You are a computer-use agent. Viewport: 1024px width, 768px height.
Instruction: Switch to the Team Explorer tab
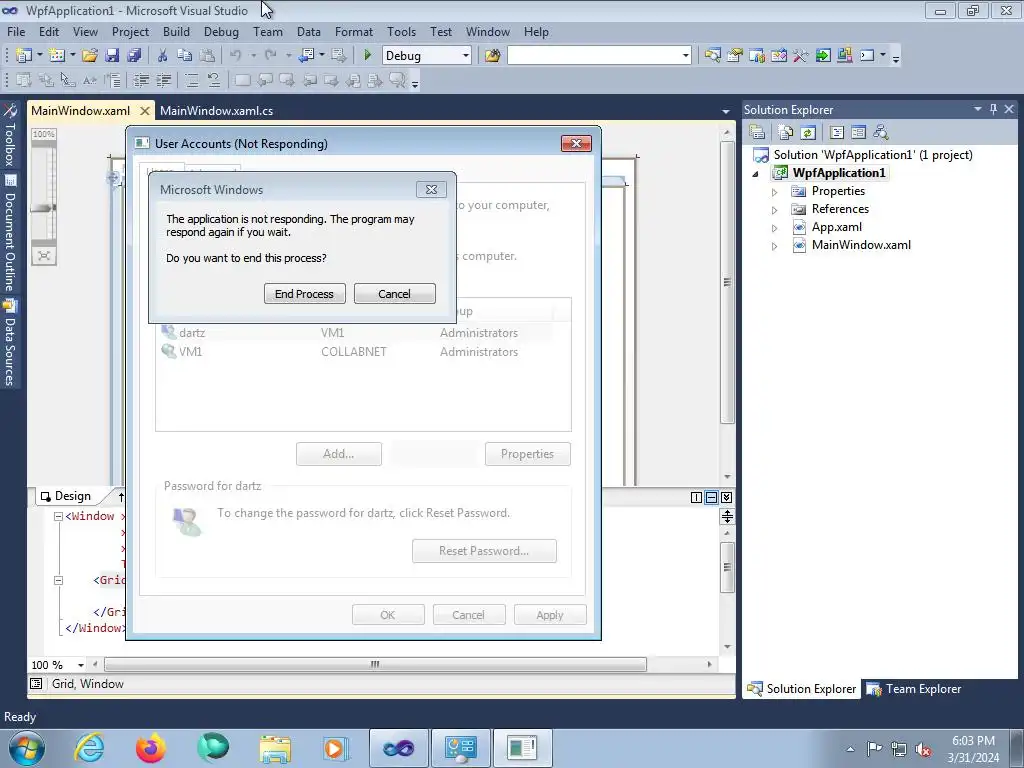(x=914, y=688)
